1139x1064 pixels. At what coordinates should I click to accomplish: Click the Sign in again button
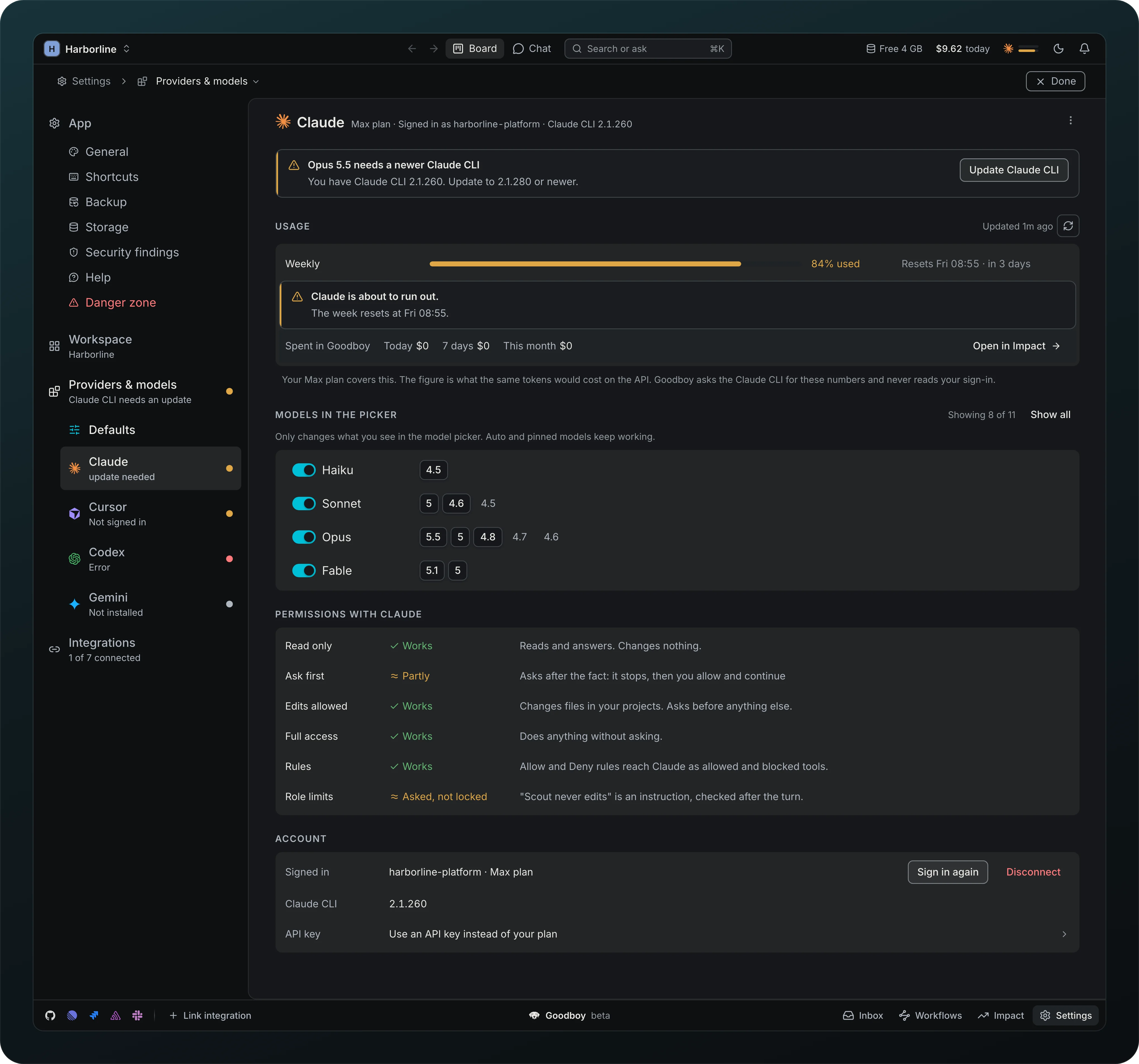click(948, 872)
